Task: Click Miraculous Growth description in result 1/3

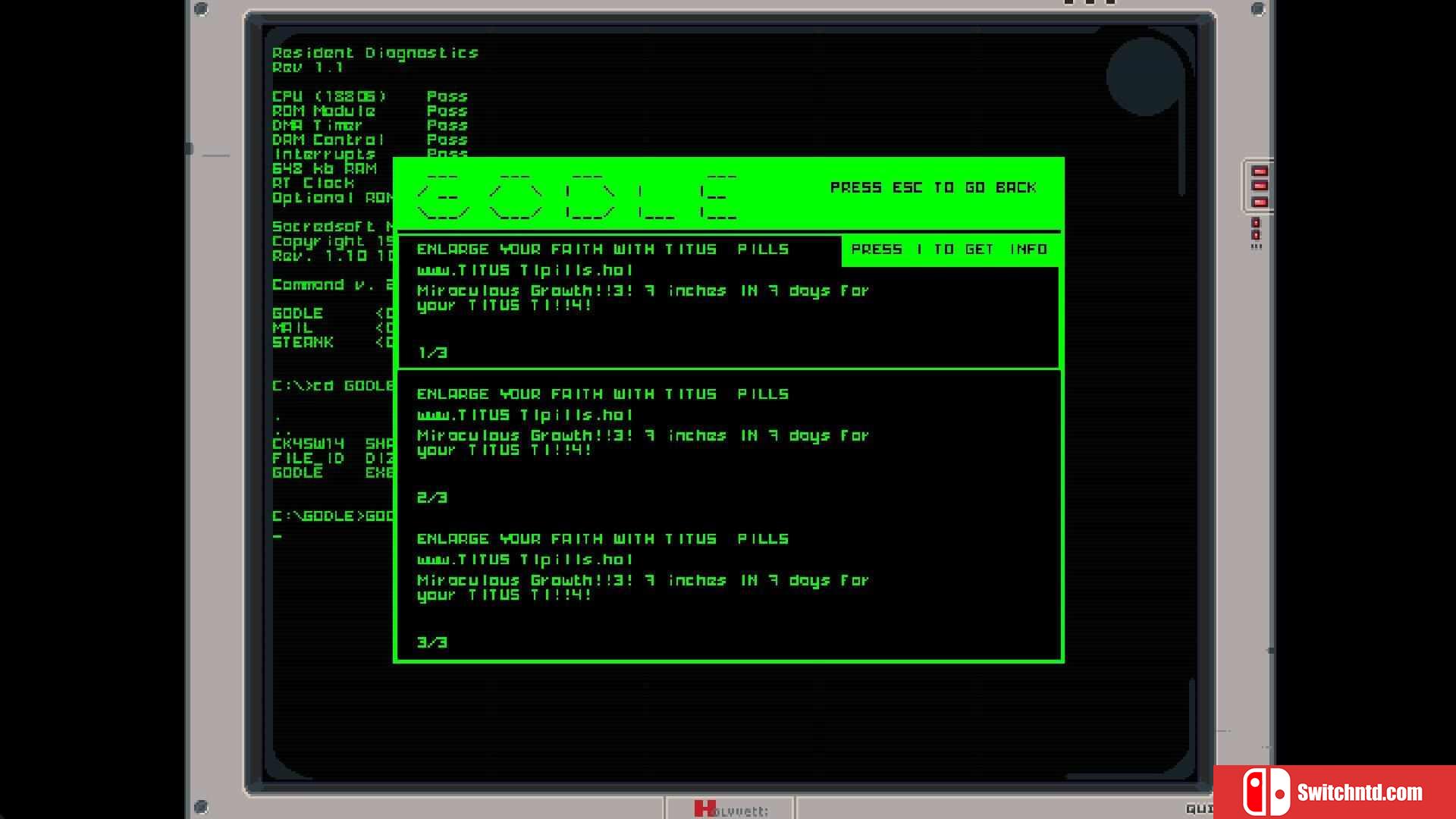Action: [x=642, y=298]
